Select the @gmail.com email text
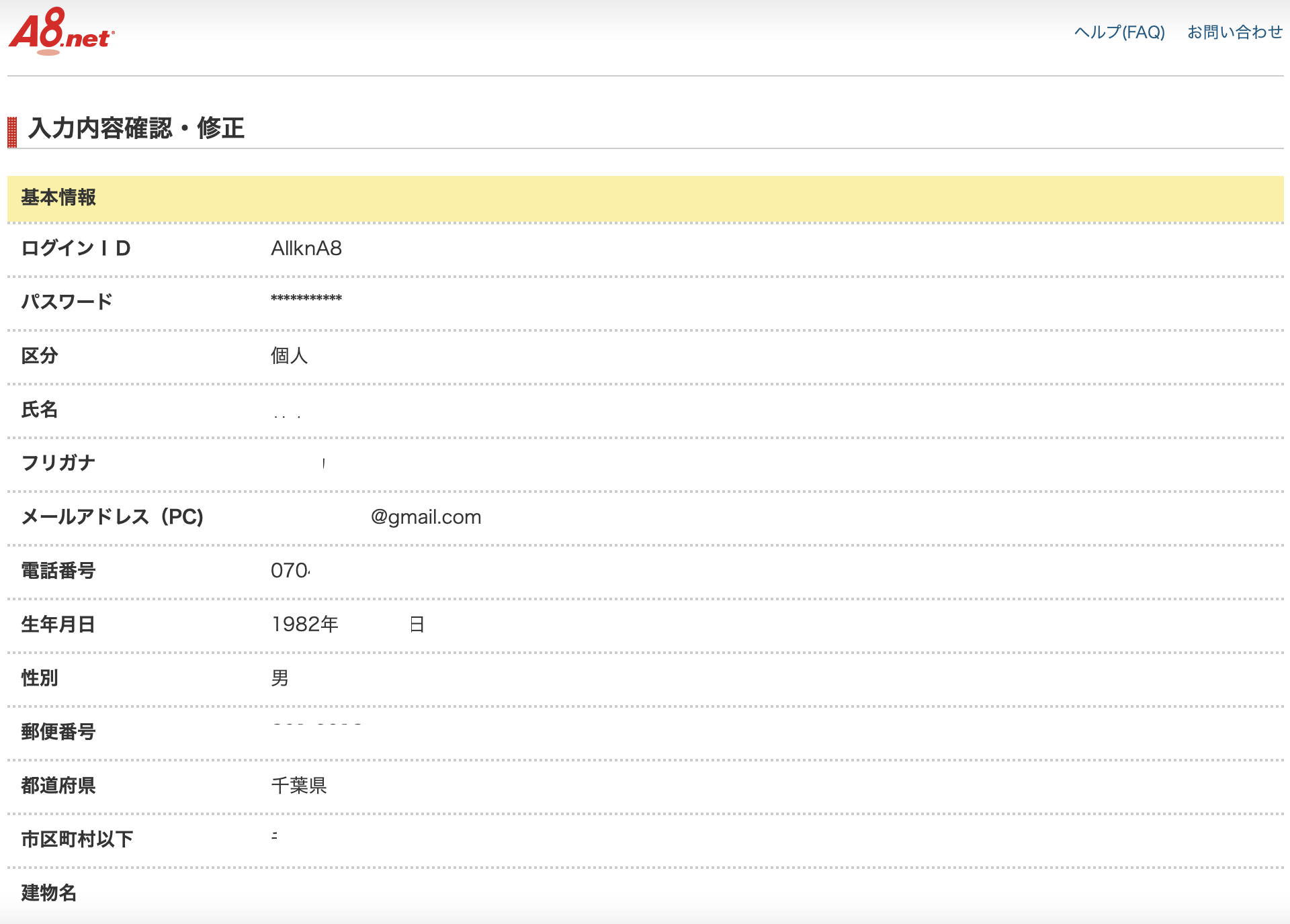The width and height of the screenshot is (1290, 924). coord(426,517)
